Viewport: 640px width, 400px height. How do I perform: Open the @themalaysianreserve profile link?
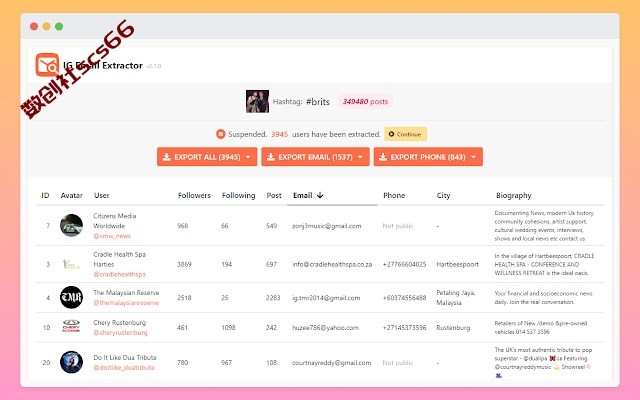[126, 303]
